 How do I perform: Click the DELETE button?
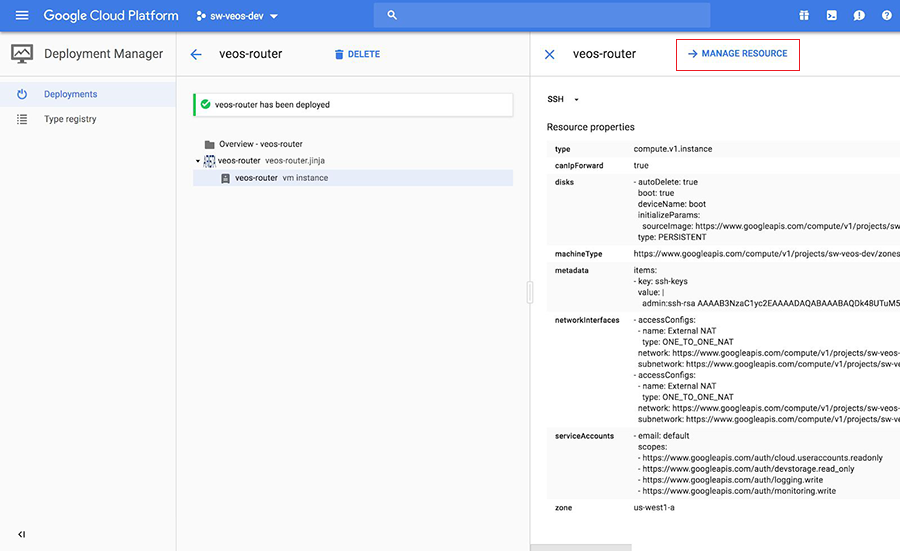(357, 54)
